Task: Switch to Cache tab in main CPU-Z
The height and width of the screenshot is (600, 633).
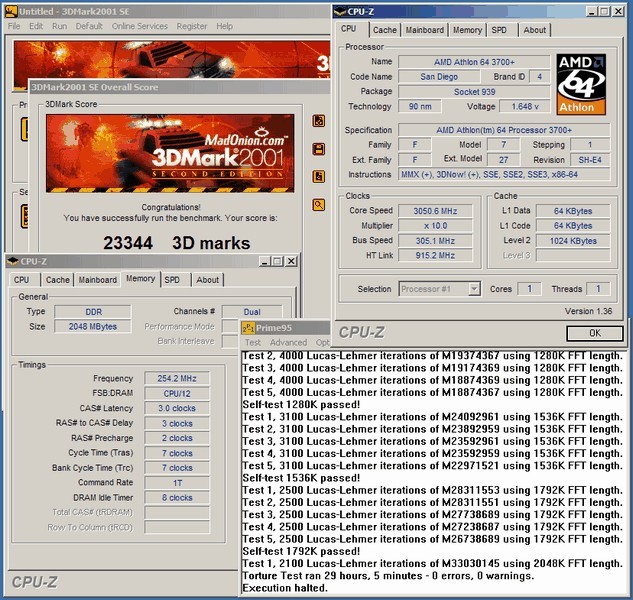Action: [384, 30]
